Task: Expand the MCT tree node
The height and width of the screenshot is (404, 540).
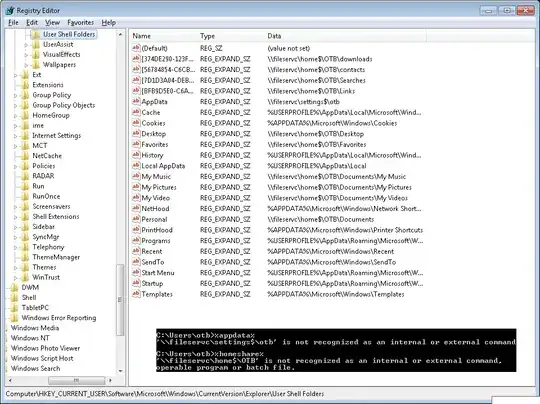Action: pos(15,146)
